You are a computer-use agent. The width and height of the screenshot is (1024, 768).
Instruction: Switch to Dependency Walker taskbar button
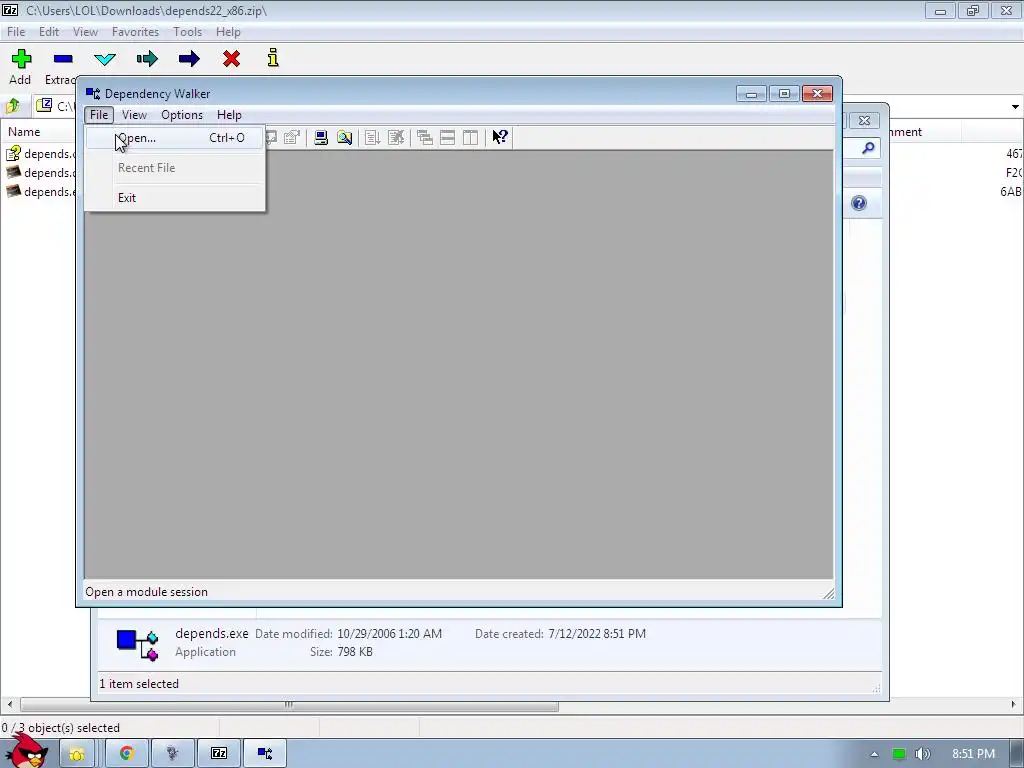point(264,754)
